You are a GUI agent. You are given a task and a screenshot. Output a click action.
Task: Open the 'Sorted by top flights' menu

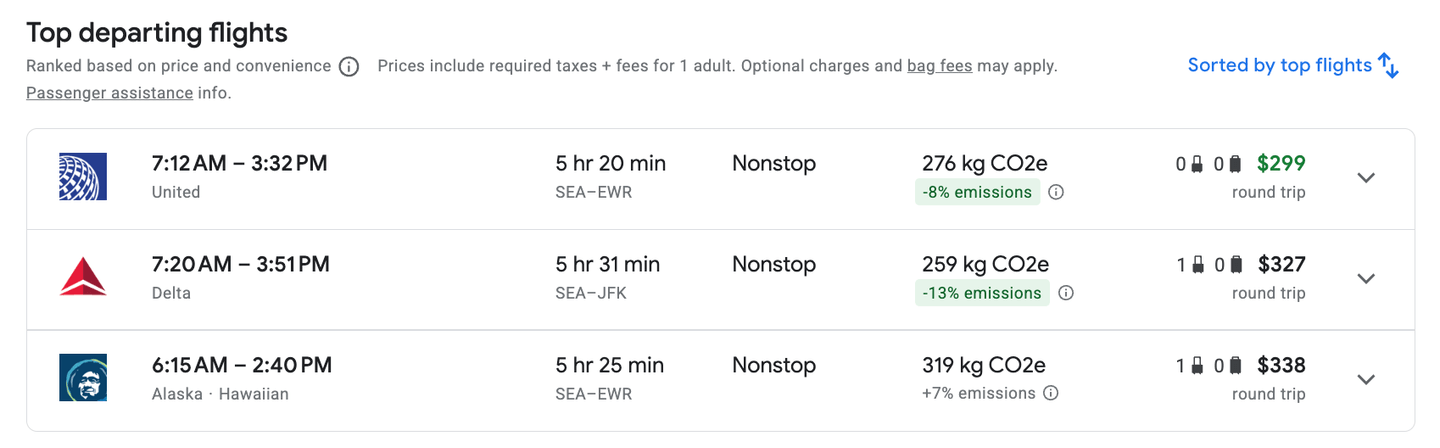(x=1279, y=66)
